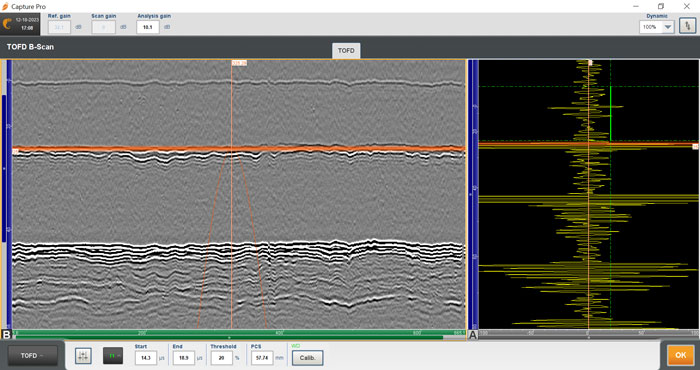This screenshot has width=700, height=370.
Task: Click the green horizontal scan position bar
Action: tap(239, 333)
